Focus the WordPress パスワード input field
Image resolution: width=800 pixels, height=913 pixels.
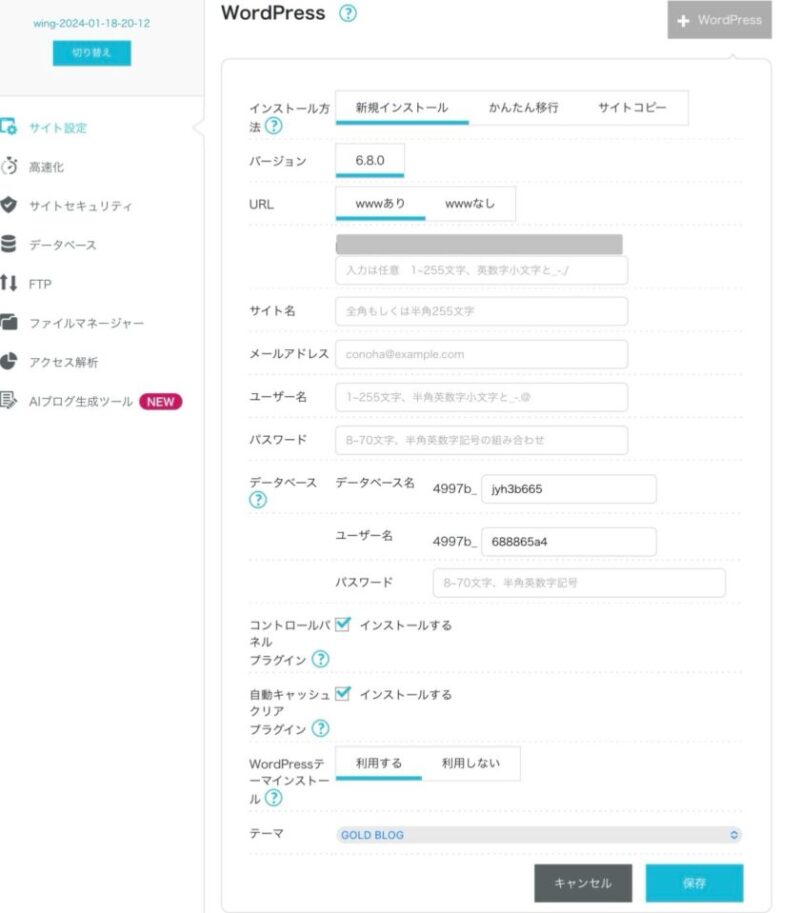tap(482, 440)
